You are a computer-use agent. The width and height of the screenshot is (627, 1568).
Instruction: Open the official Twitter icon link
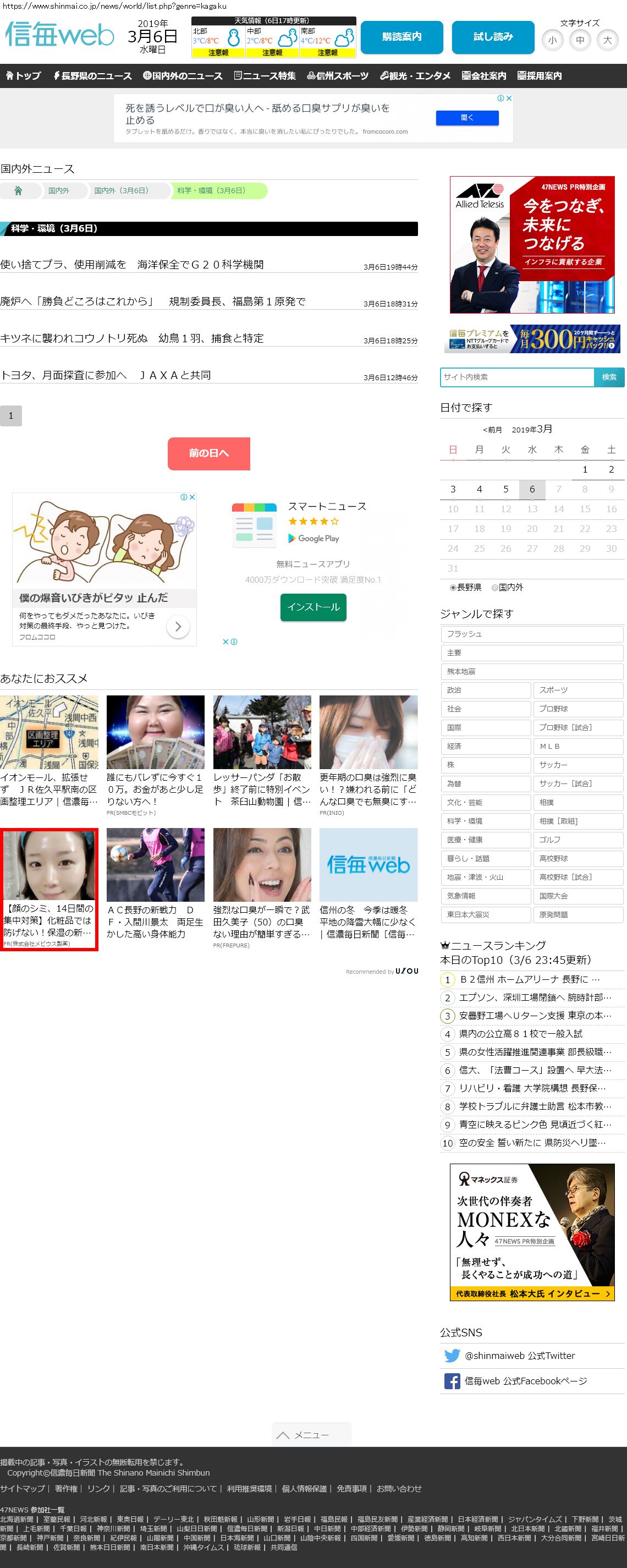pyautogui.click(x=452, y=1356)
